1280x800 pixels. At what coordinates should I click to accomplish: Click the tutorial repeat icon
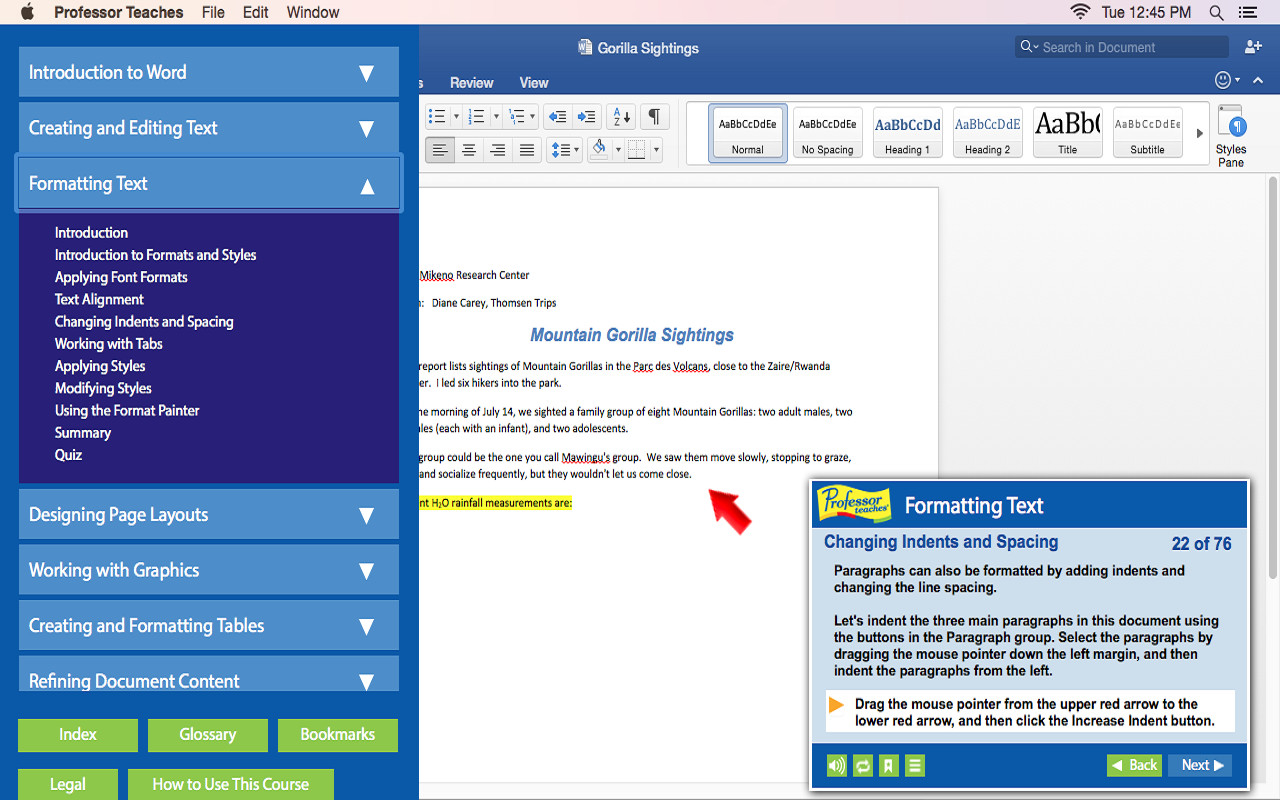pyautogui.click(x=862, y=766)
